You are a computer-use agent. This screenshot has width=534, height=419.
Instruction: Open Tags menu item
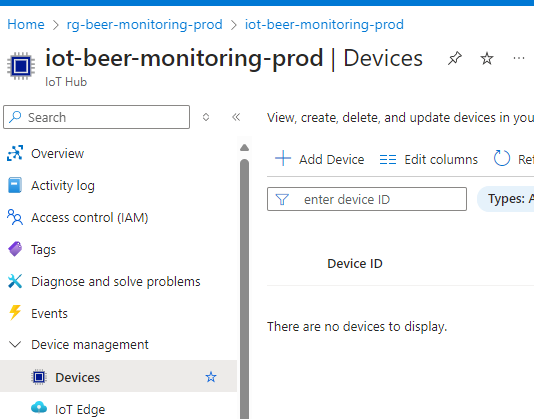click(x=43, y=249)
